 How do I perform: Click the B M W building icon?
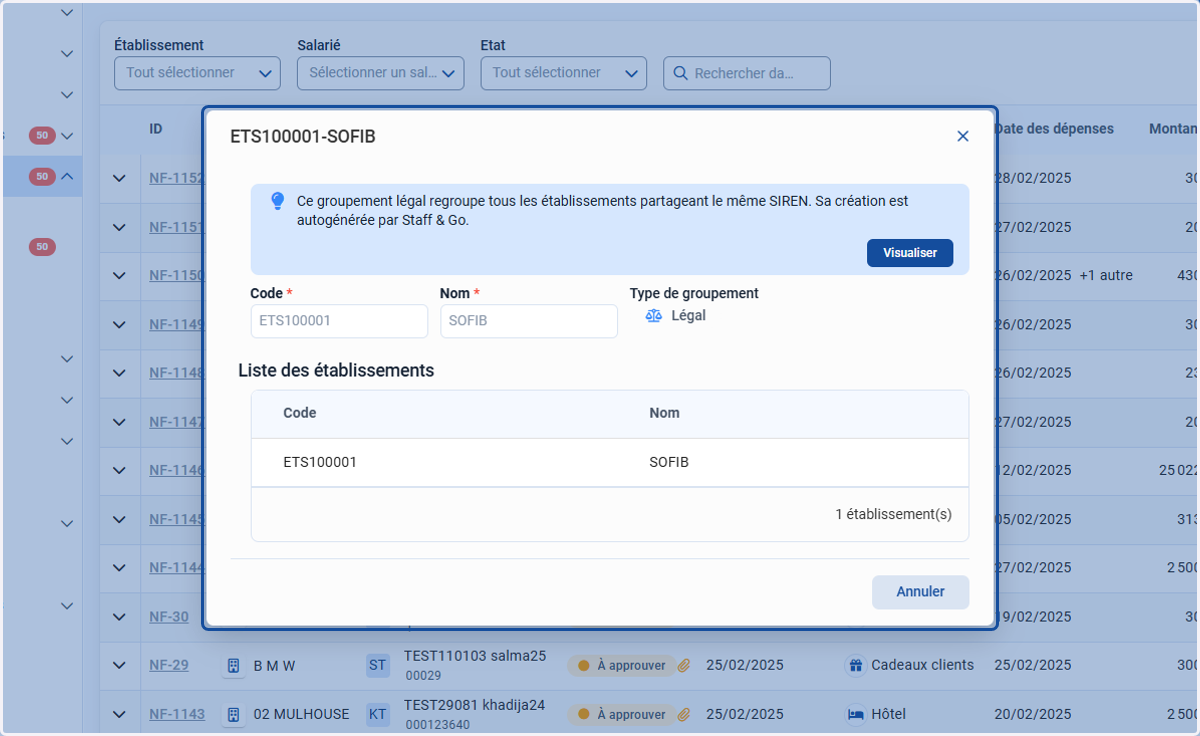pyautogui.click(x=233, y=665)
